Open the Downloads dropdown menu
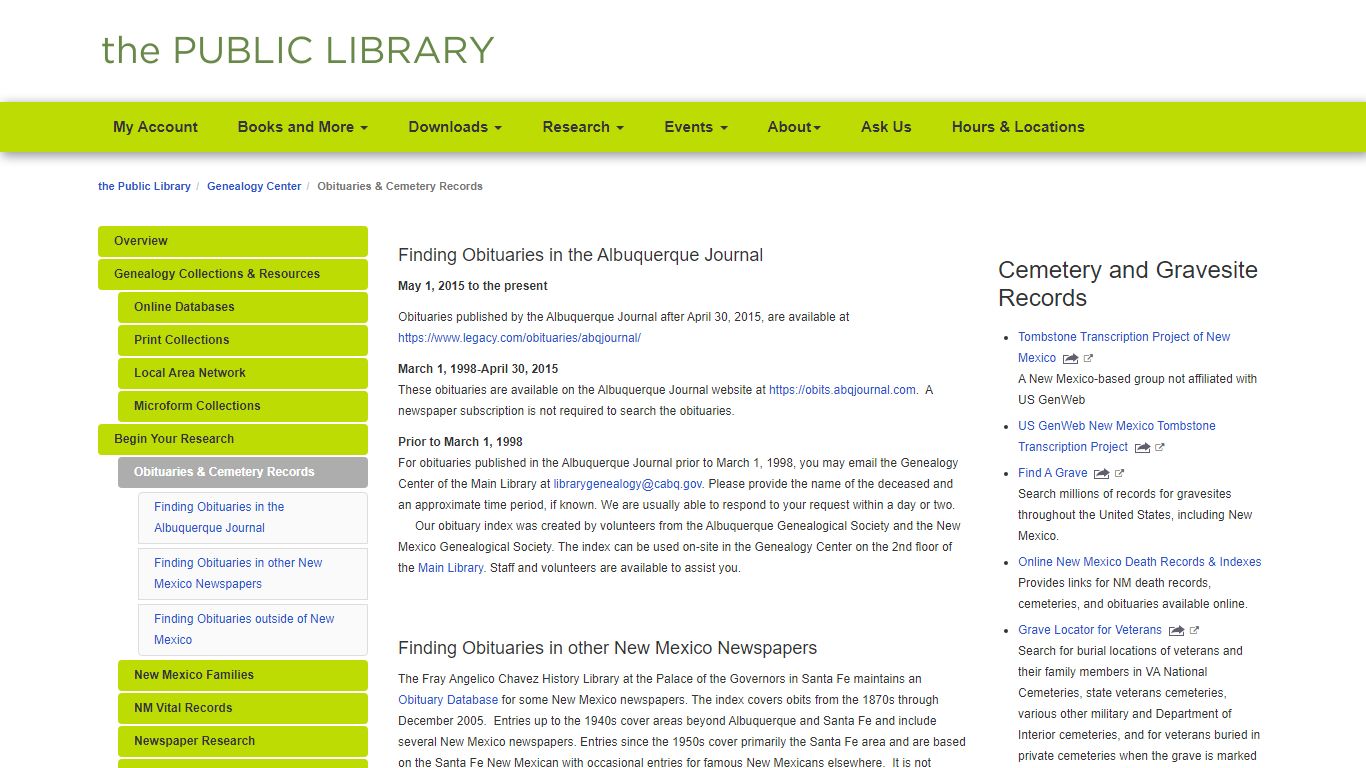 click(455, 127)
